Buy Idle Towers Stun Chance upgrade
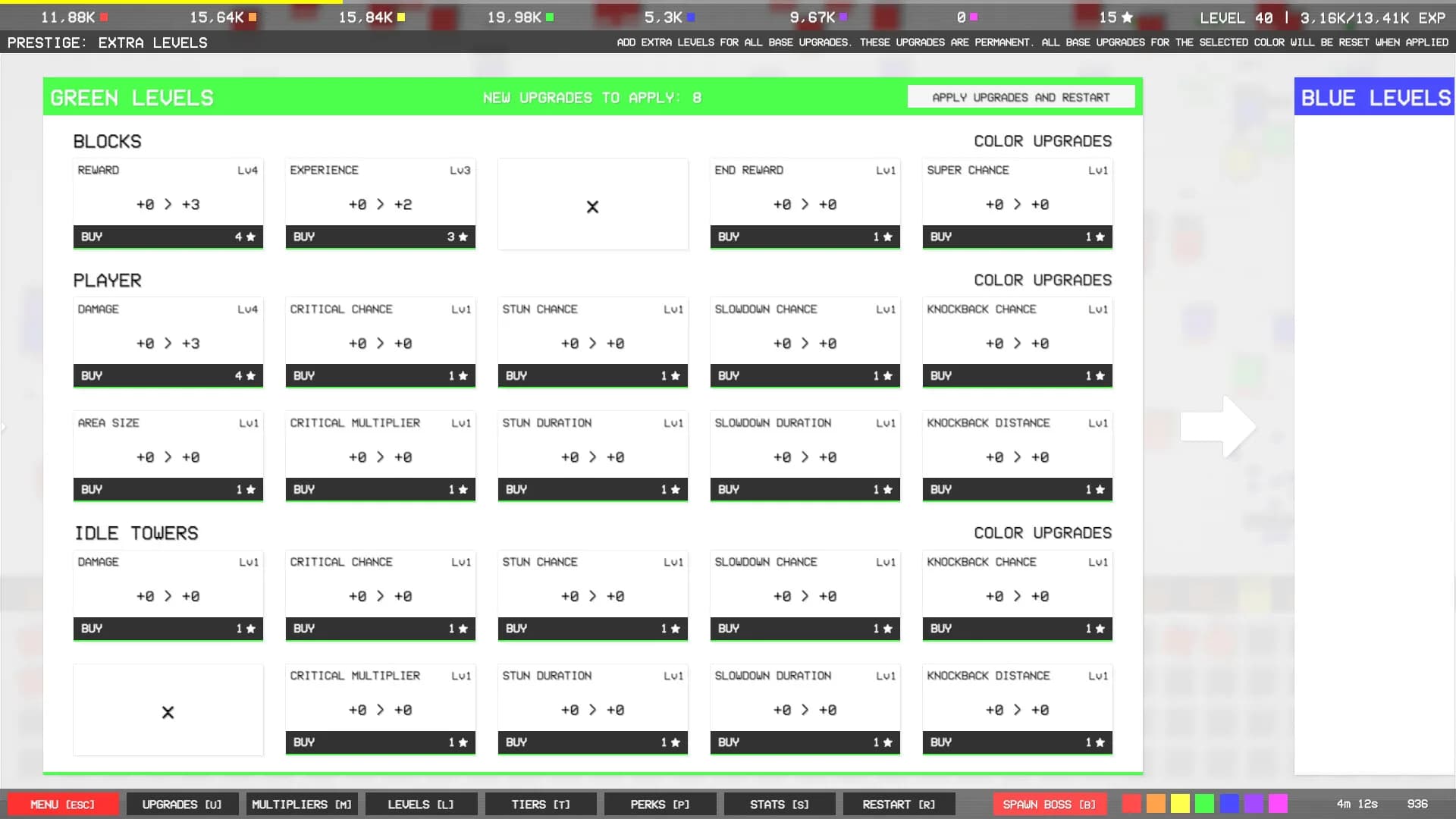 [592, 628]
